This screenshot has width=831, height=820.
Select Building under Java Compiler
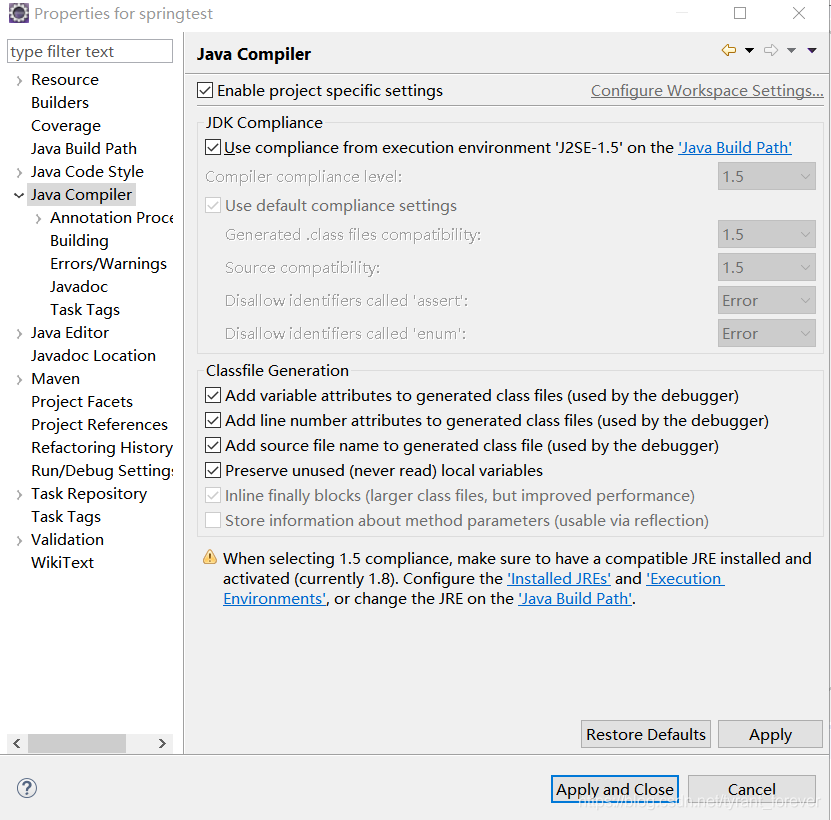[79, 241]
